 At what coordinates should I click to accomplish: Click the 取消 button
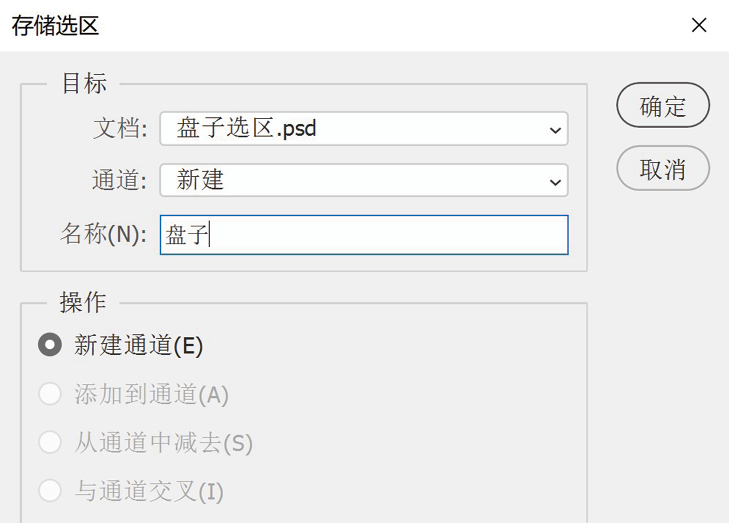663,168
